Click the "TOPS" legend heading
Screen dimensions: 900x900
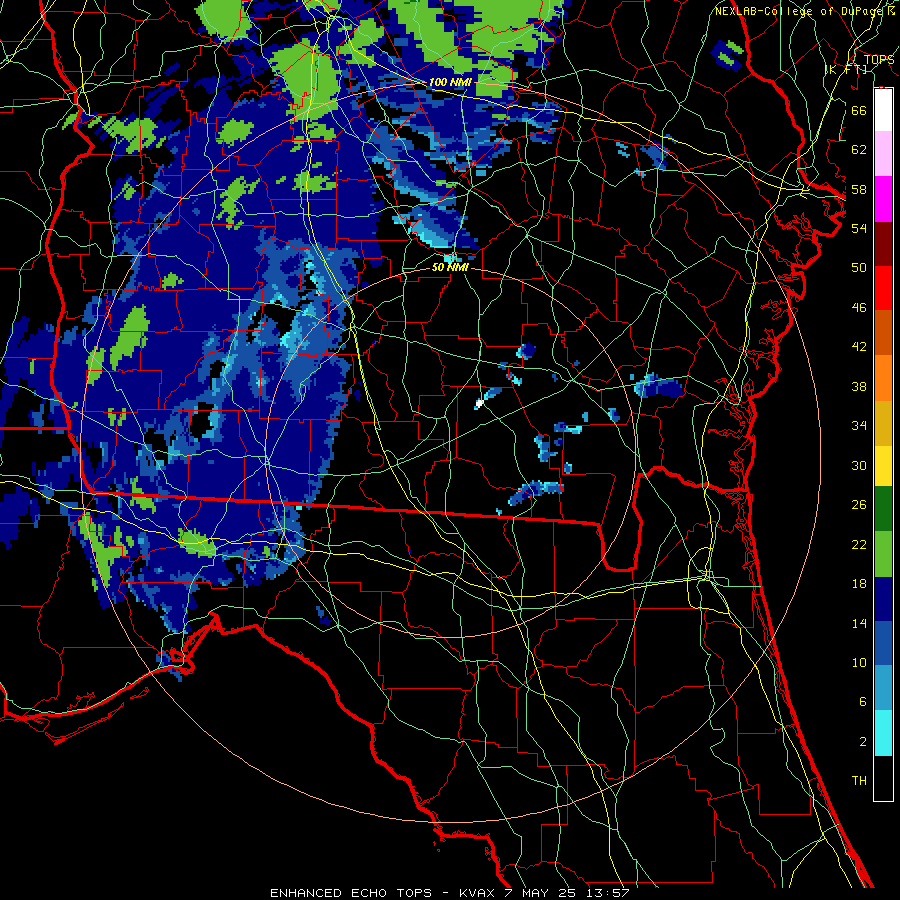click(x=879, y=59)
